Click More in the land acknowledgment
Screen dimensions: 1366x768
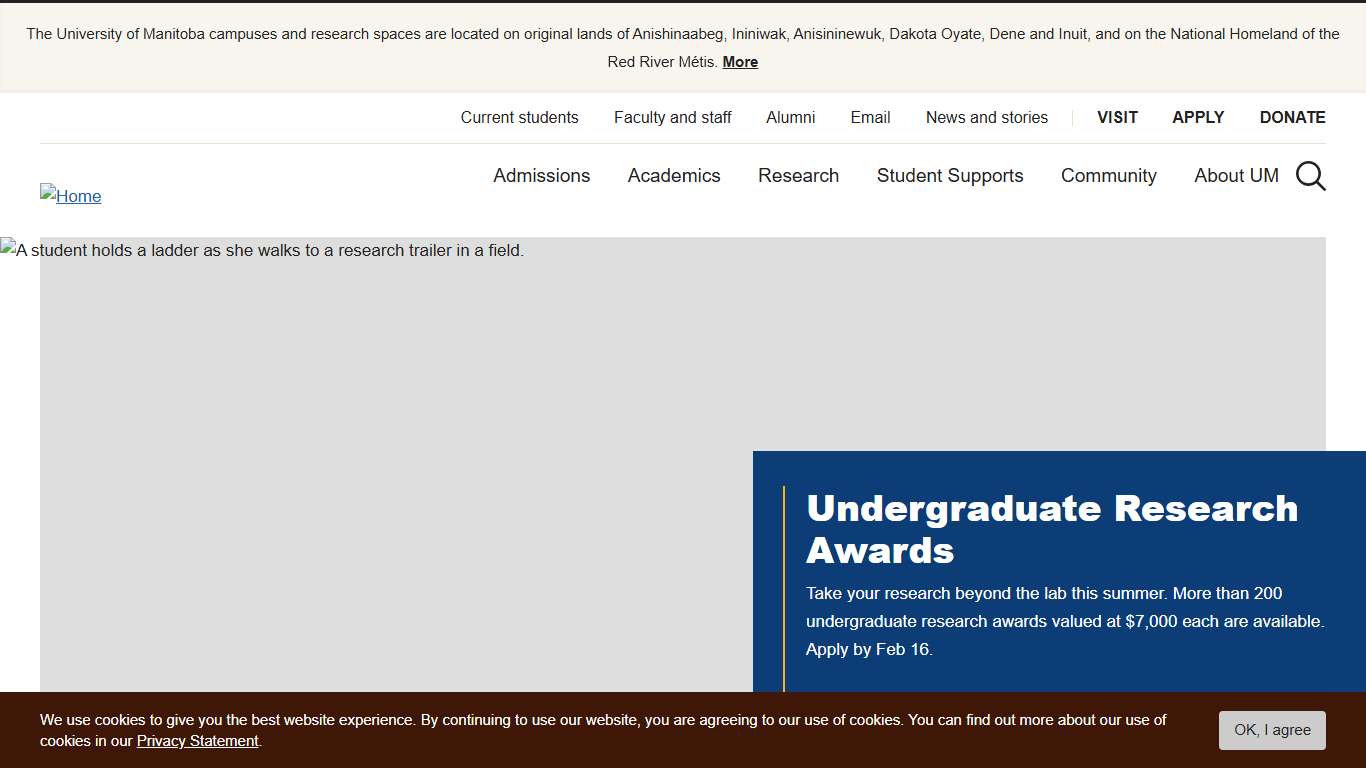tap(739, 61)
